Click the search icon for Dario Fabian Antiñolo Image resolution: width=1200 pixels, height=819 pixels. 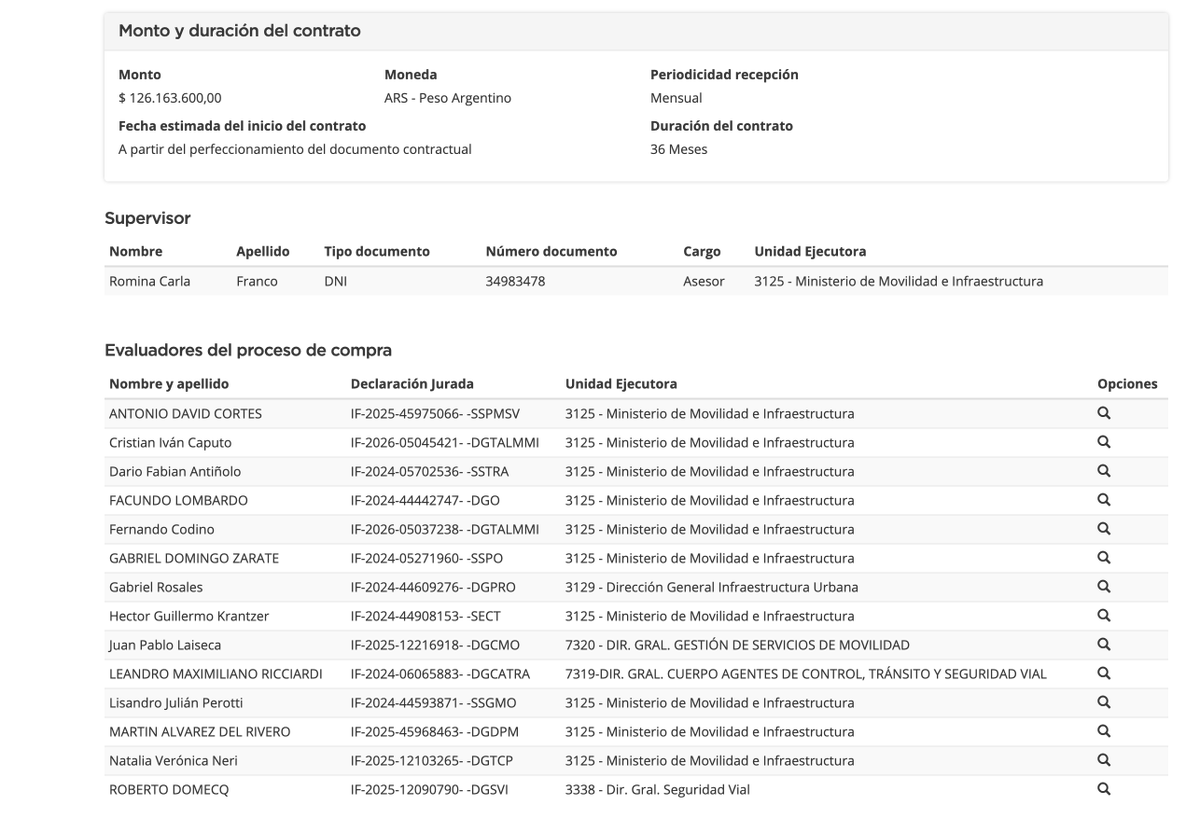(1104, 471)
